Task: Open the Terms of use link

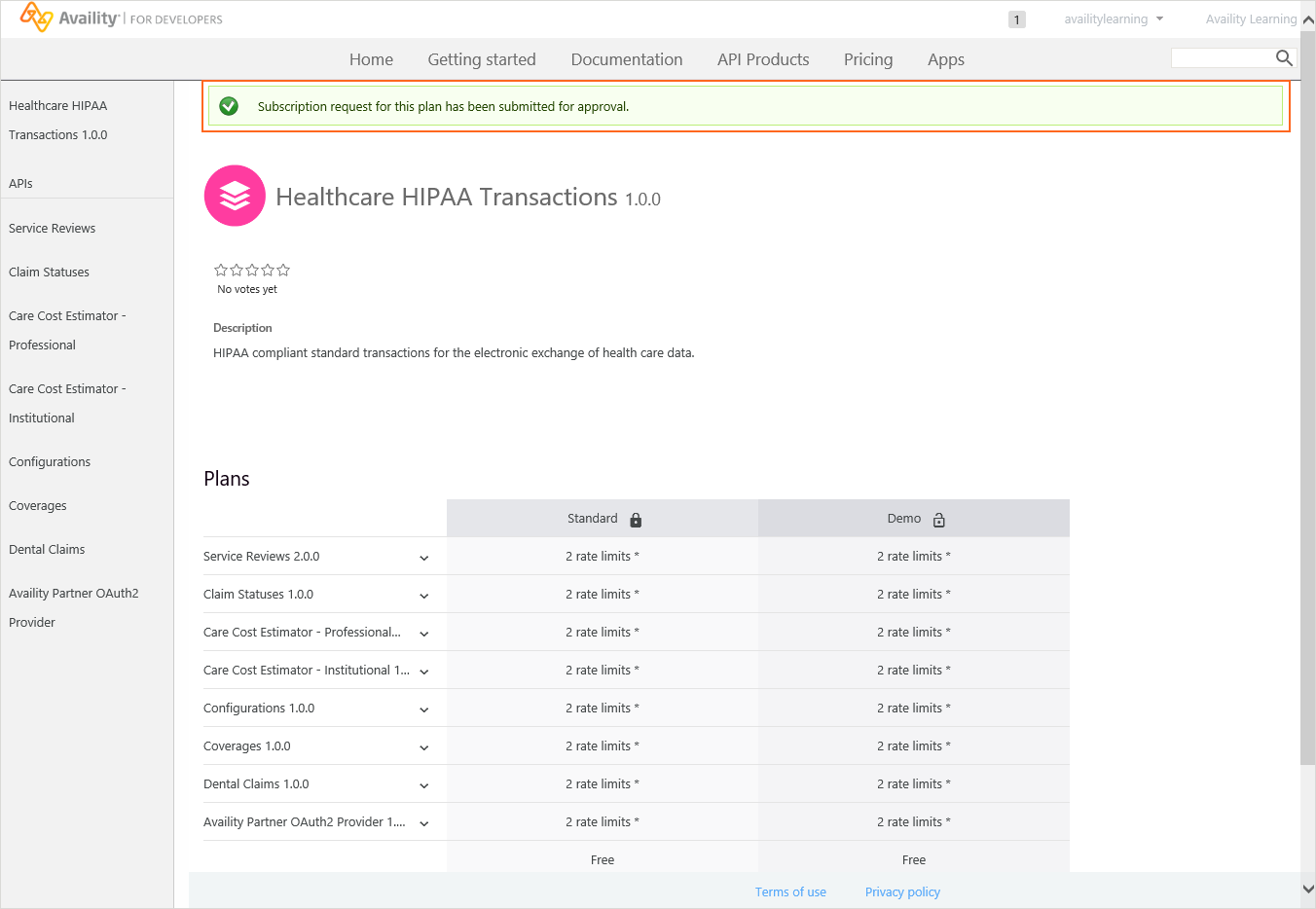Action: click(790, 891)
